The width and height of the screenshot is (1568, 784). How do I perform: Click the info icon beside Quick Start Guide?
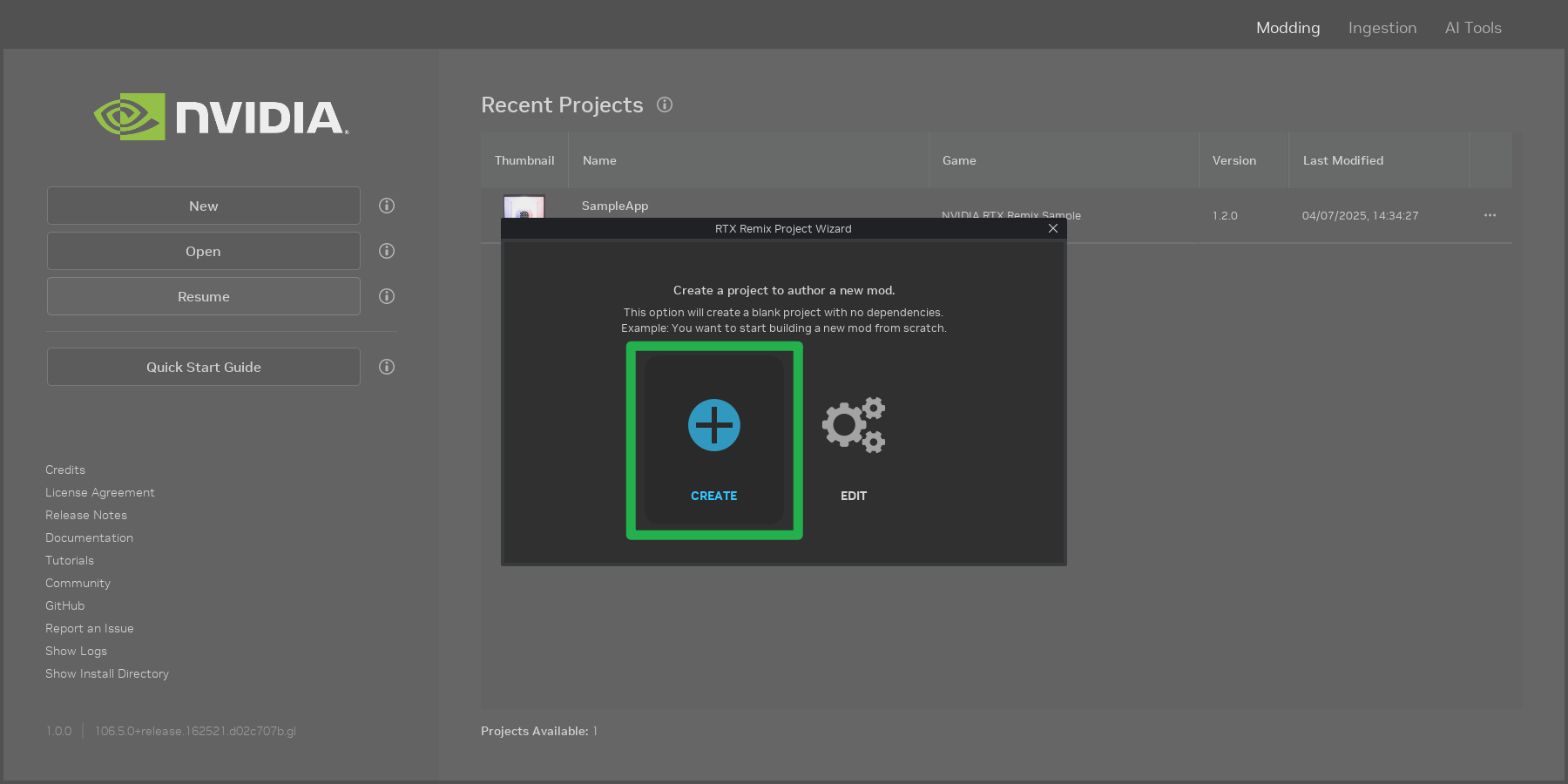[x=387, y=366]
